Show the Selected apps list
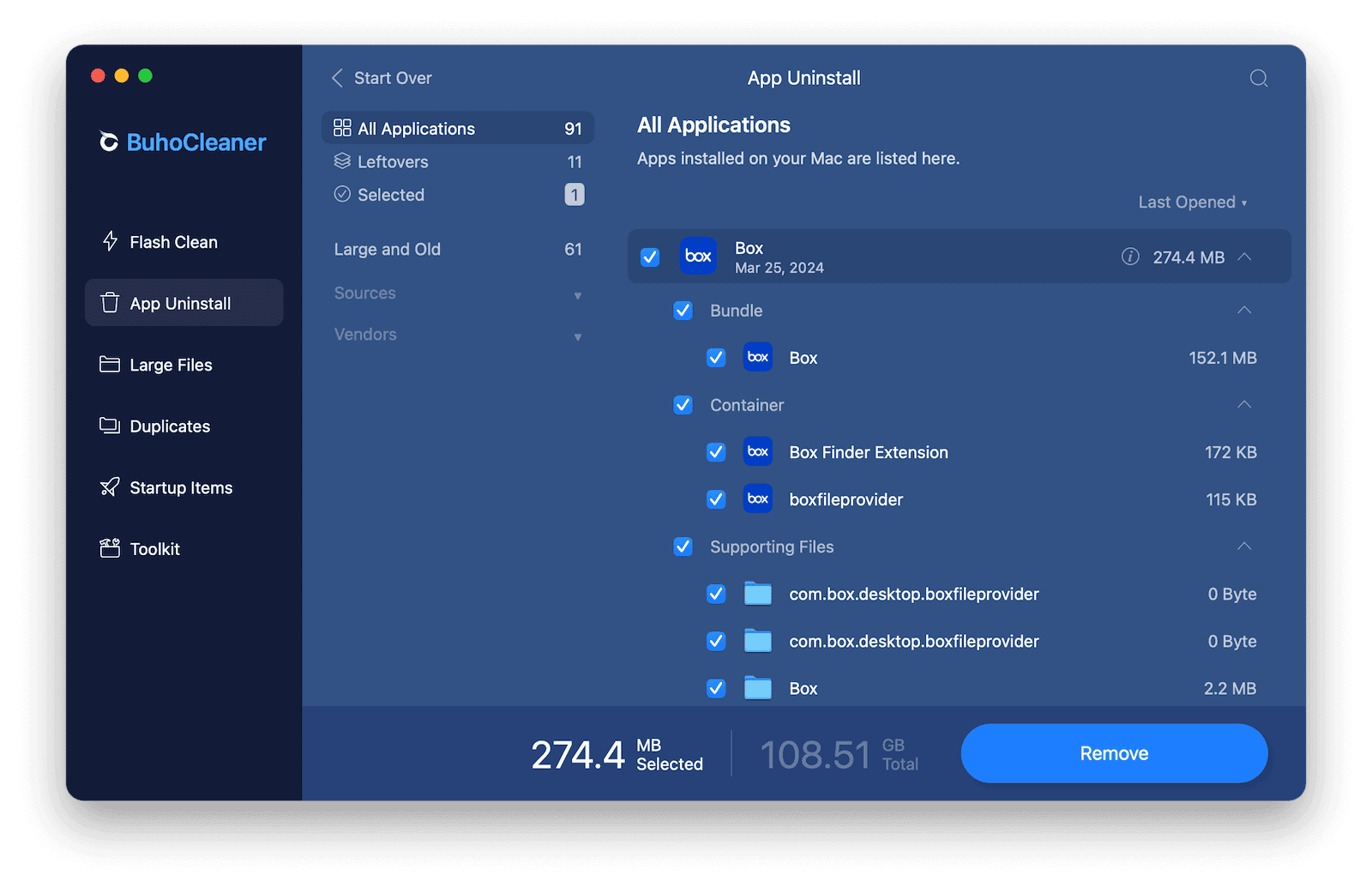 pos(458,195)
